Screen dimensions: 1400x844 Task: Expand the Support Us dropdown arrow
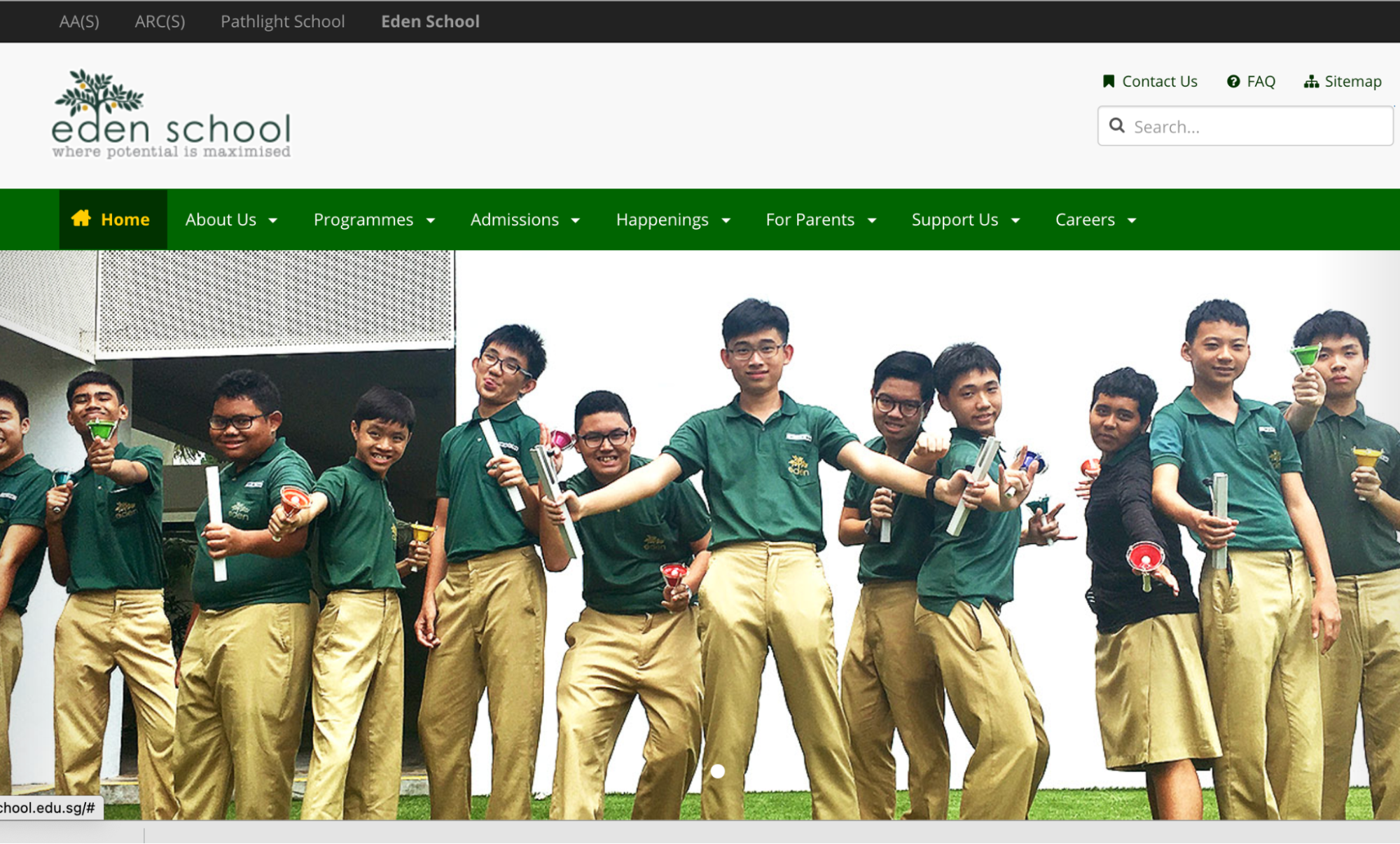(x=1016, y=221)
